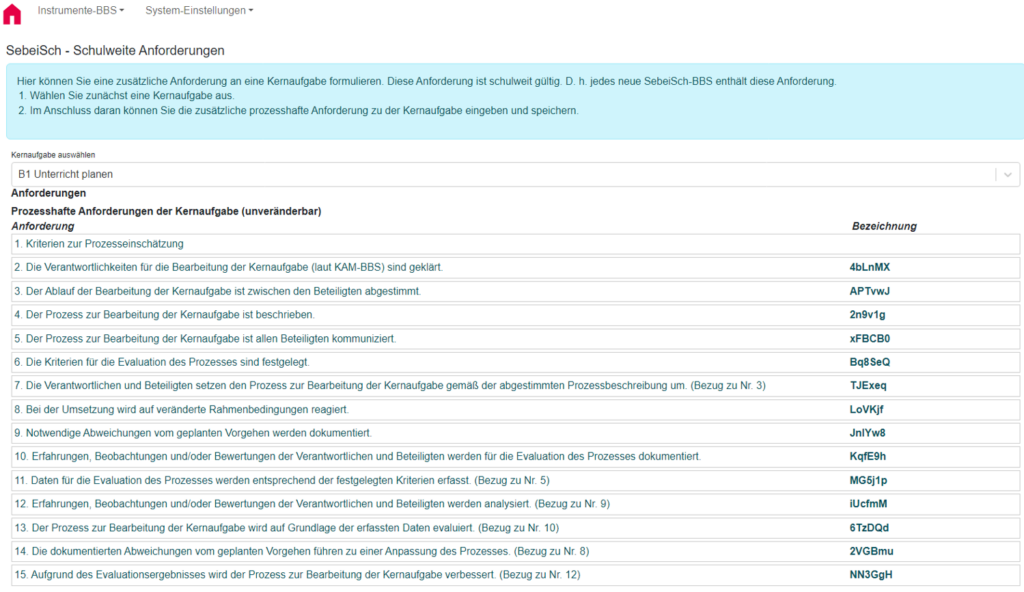Select requirement 15 about Evaluationsergebnisses
Image resolution: width=1024 pixels, height=592 pixels.
click(x=297, y=575)
